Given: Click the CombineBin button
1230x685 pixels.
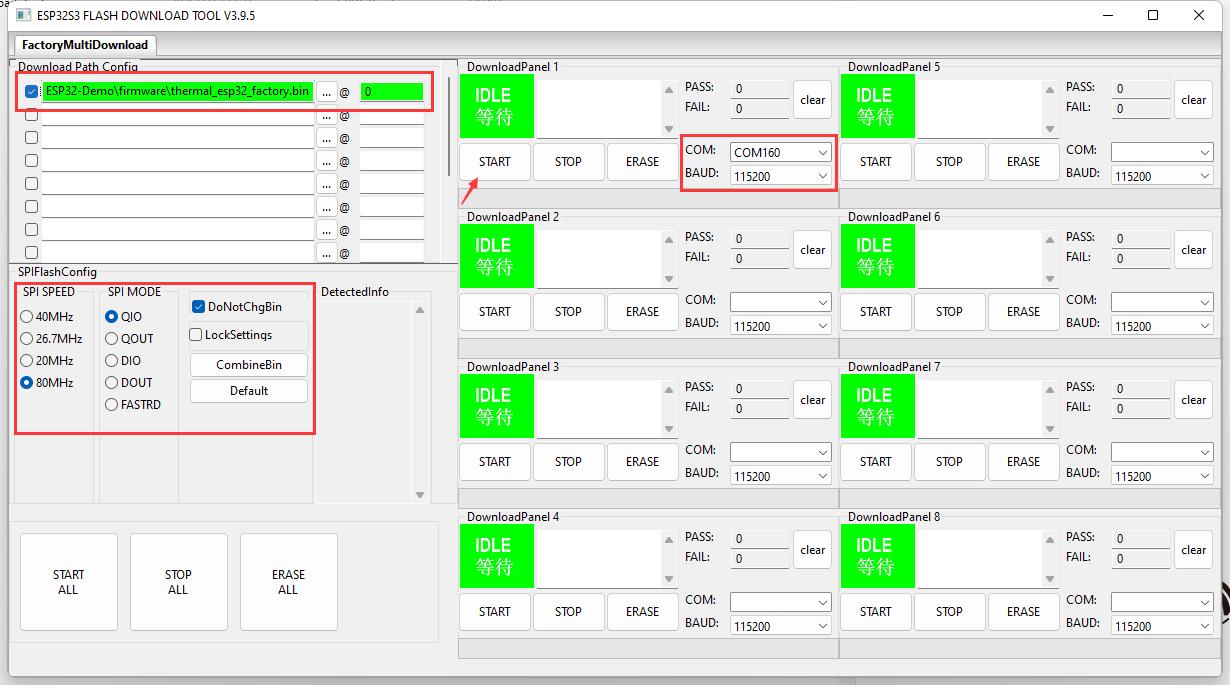Looking at the screenshot, I should tap(249, 365).
